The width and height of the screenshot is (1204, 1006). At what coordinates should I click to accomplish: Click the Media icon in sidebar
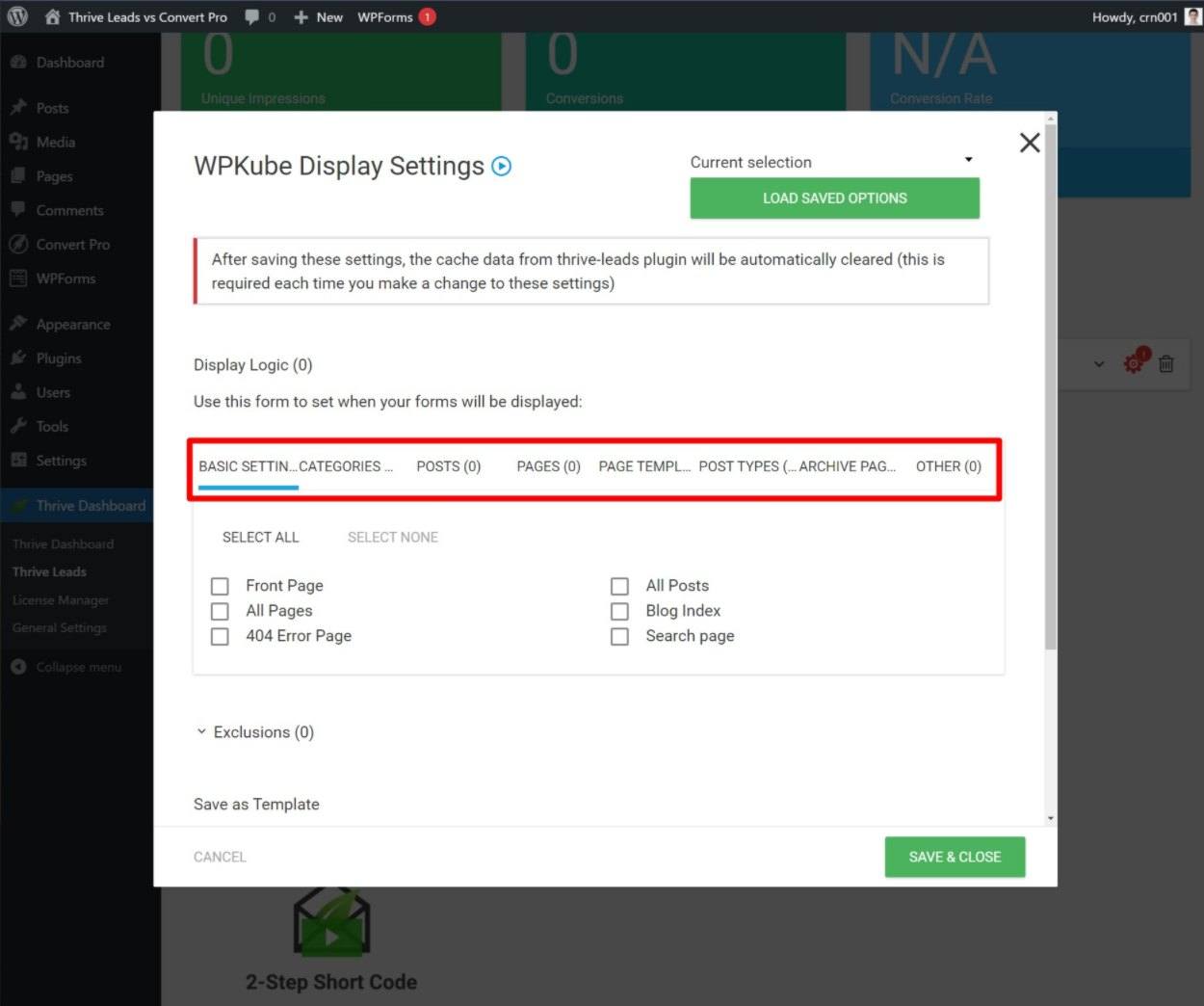pos(18,142)
